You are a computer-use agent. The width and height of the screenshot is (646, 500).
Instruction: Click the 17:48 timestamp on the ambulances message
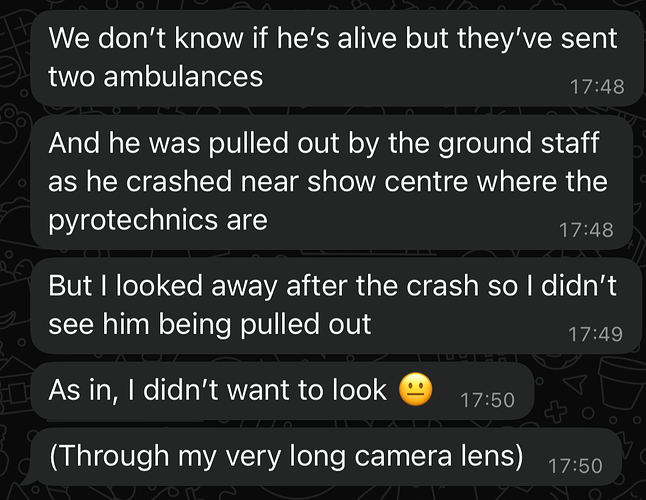(x=596, y=87)
